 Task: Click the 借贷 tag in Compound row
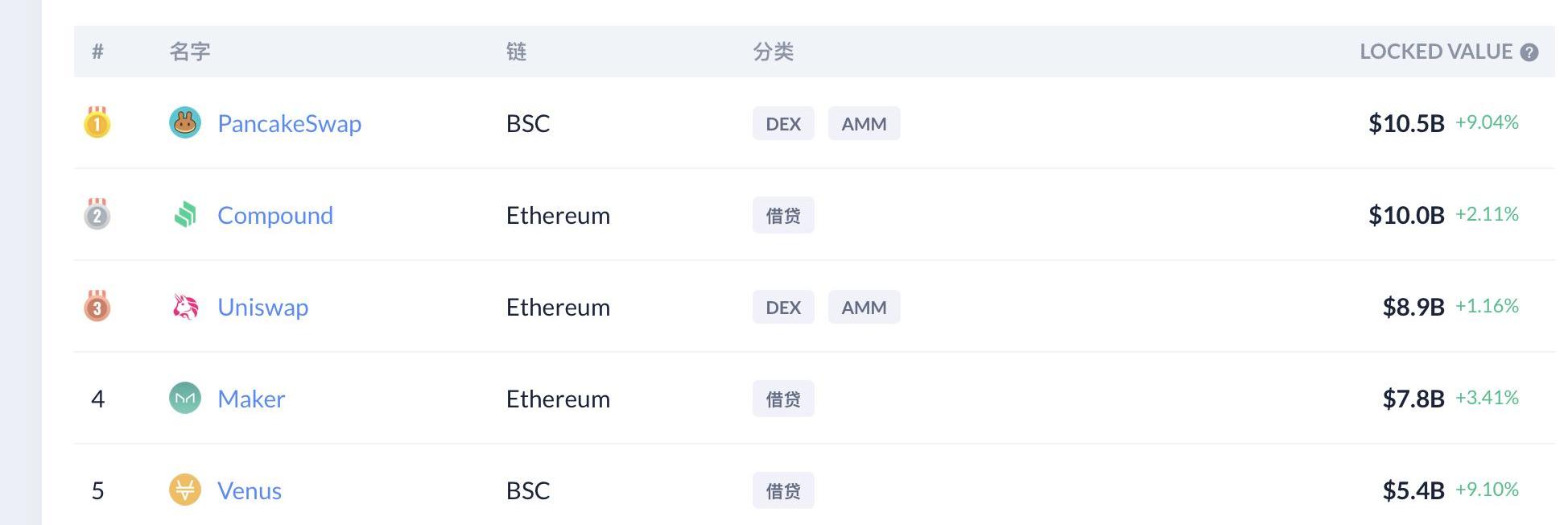[x=783, y=215]
